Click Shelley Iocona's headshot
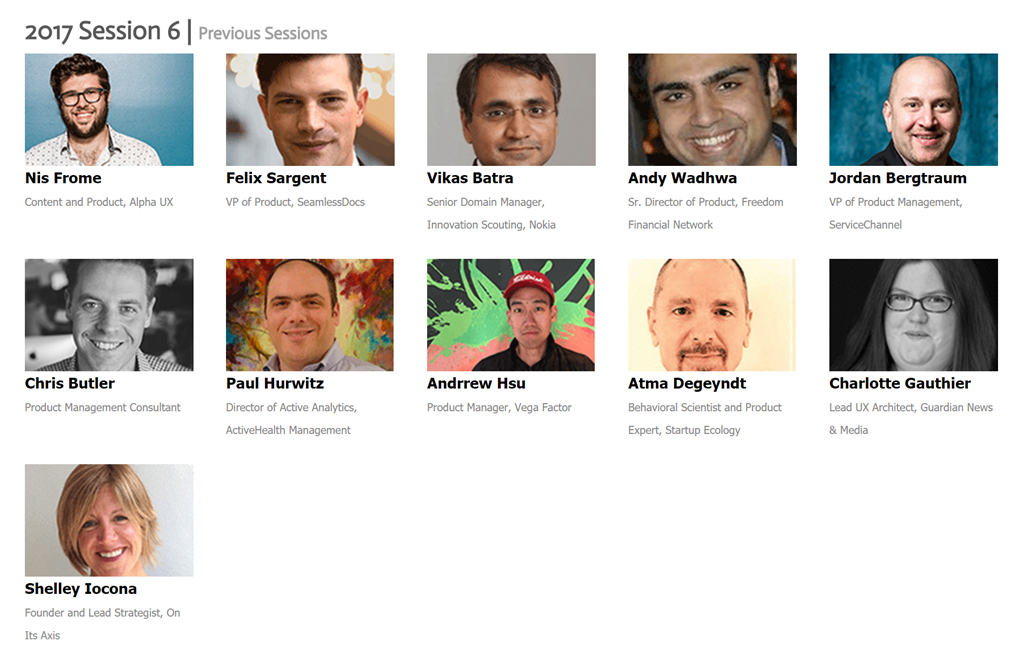The width and height of the screenshot is (1024, 662). [109, 520]
